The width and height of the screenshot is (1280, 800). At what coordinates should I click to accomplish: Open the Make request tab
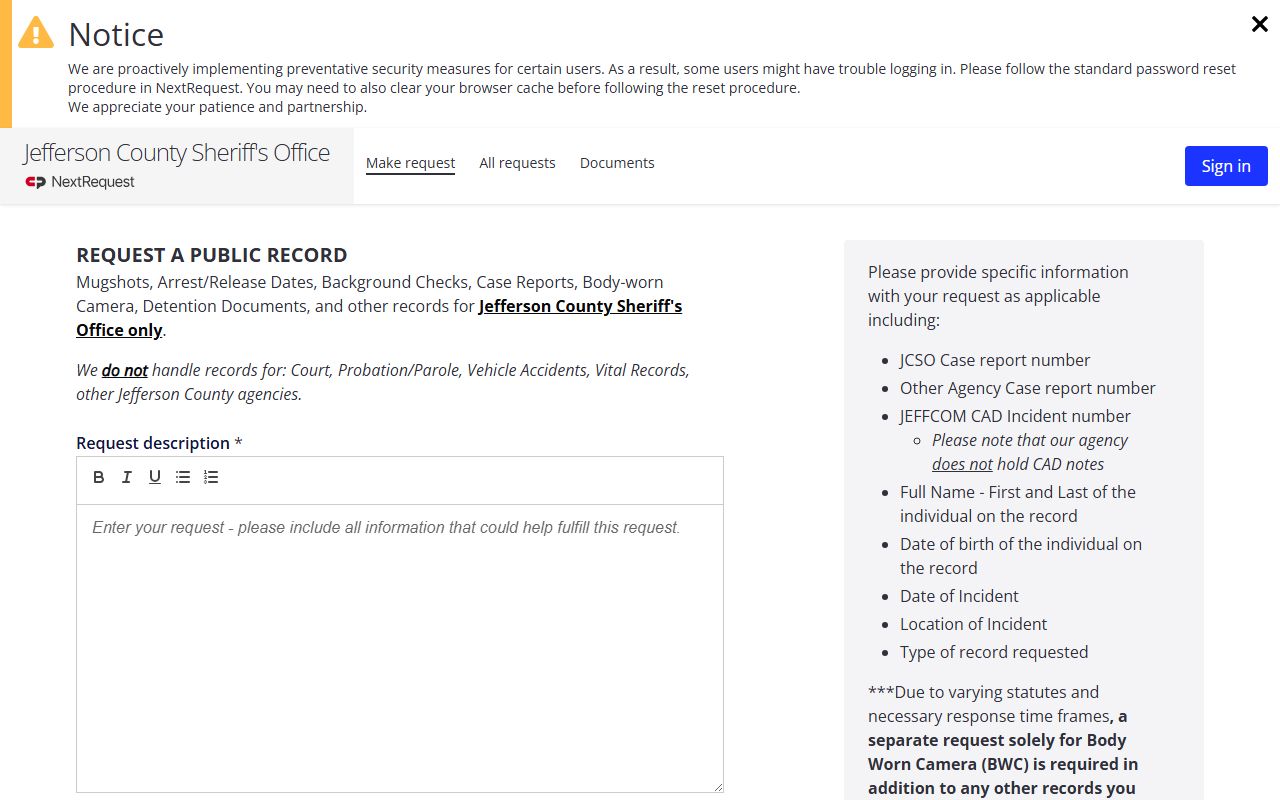410,163
